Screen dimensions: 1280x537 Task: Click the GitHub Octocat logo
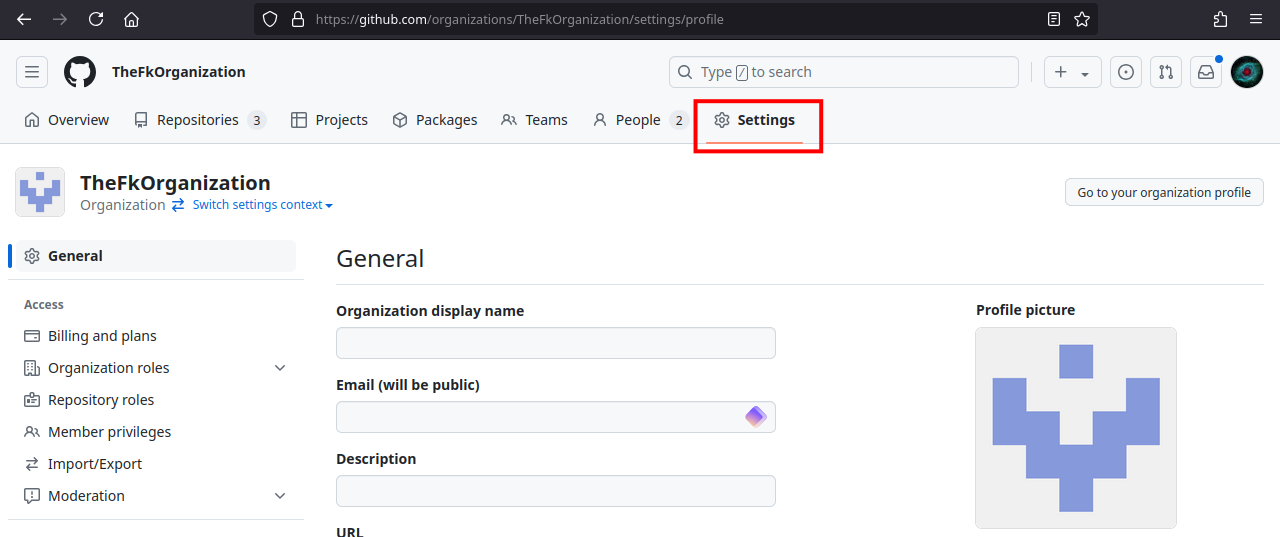click(x=80, y=72)
